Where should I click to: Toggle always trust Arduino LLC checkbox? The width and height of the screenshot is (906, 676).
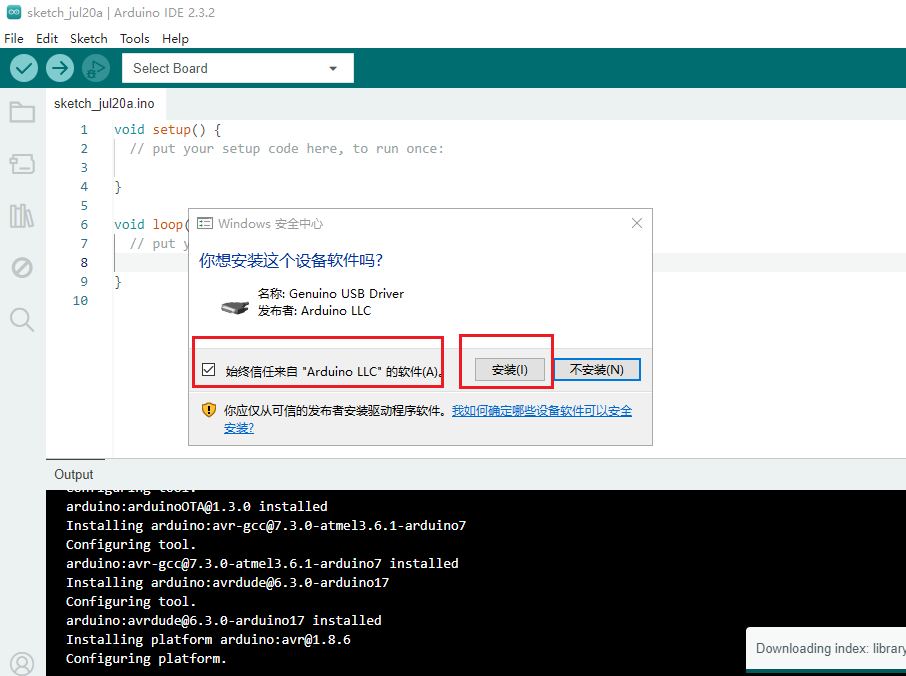click(x=209, y=370)
